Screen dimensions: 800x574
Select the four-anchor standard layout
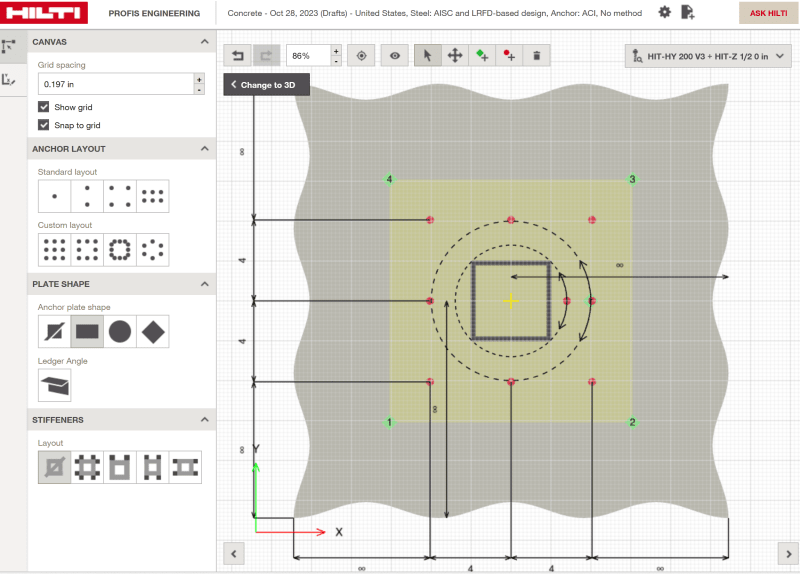coord(120,196)
